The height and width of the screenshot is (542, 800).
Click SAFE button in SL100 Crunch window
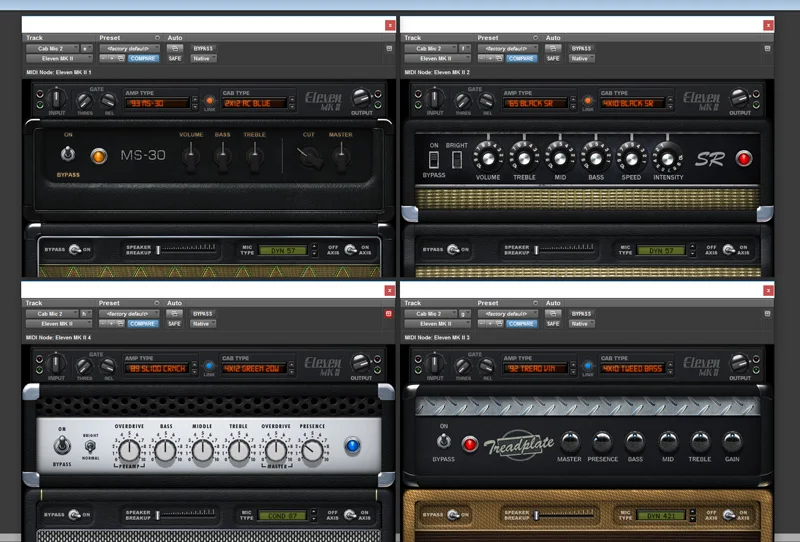click(x=174, y=324)
